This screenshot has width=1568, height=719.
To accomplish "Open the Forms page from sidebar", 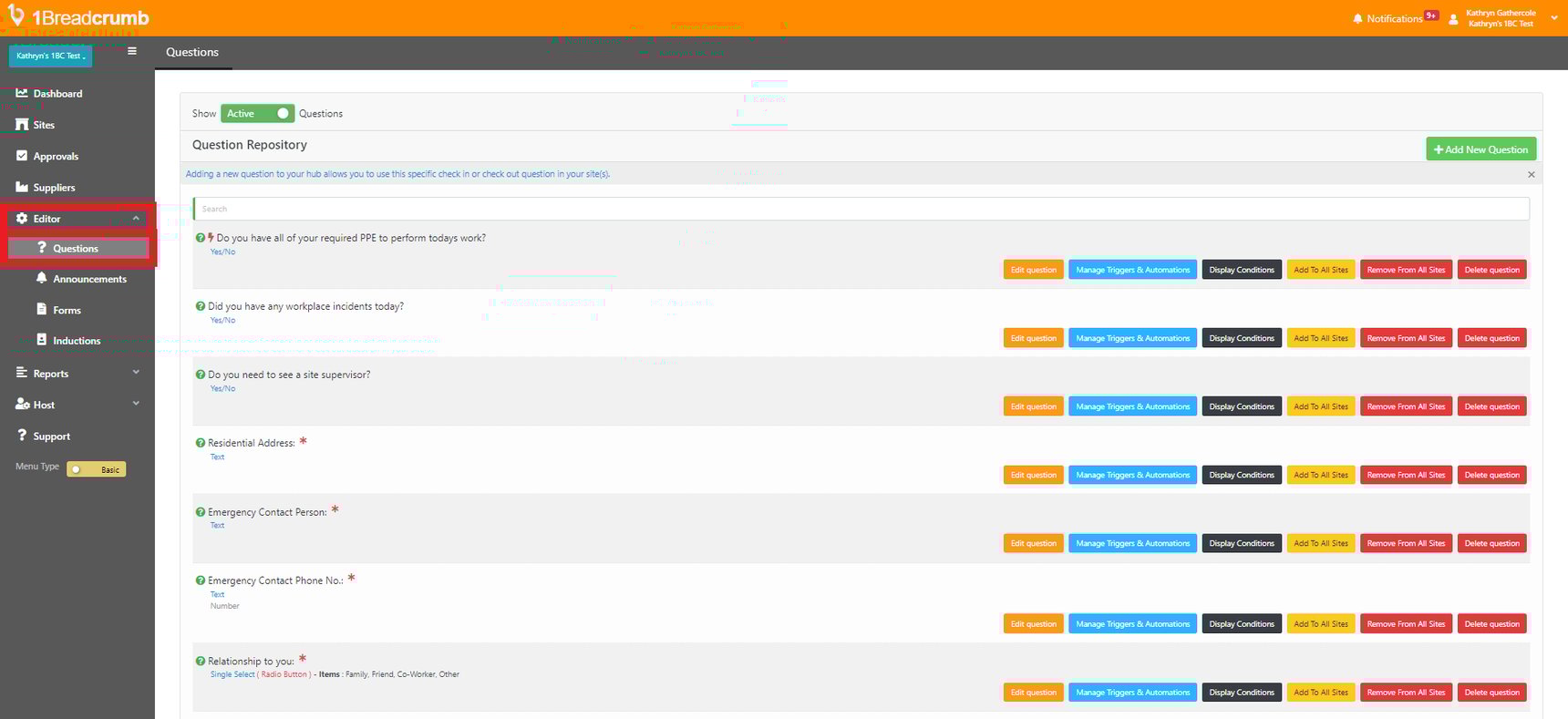I will click(x=67, y=310).
